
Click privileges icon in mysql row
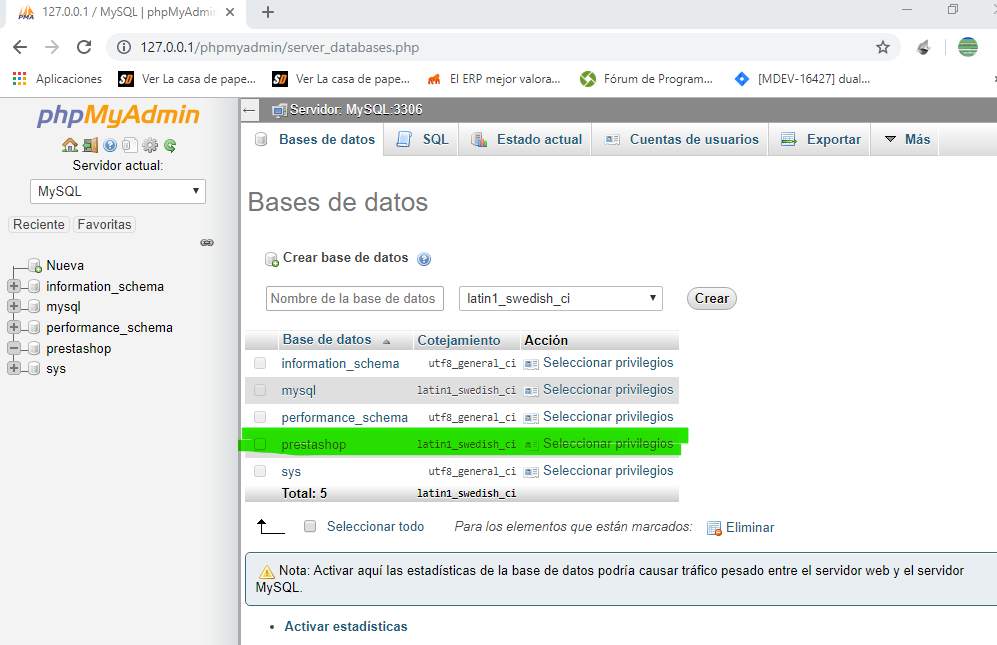click(531, 391)
